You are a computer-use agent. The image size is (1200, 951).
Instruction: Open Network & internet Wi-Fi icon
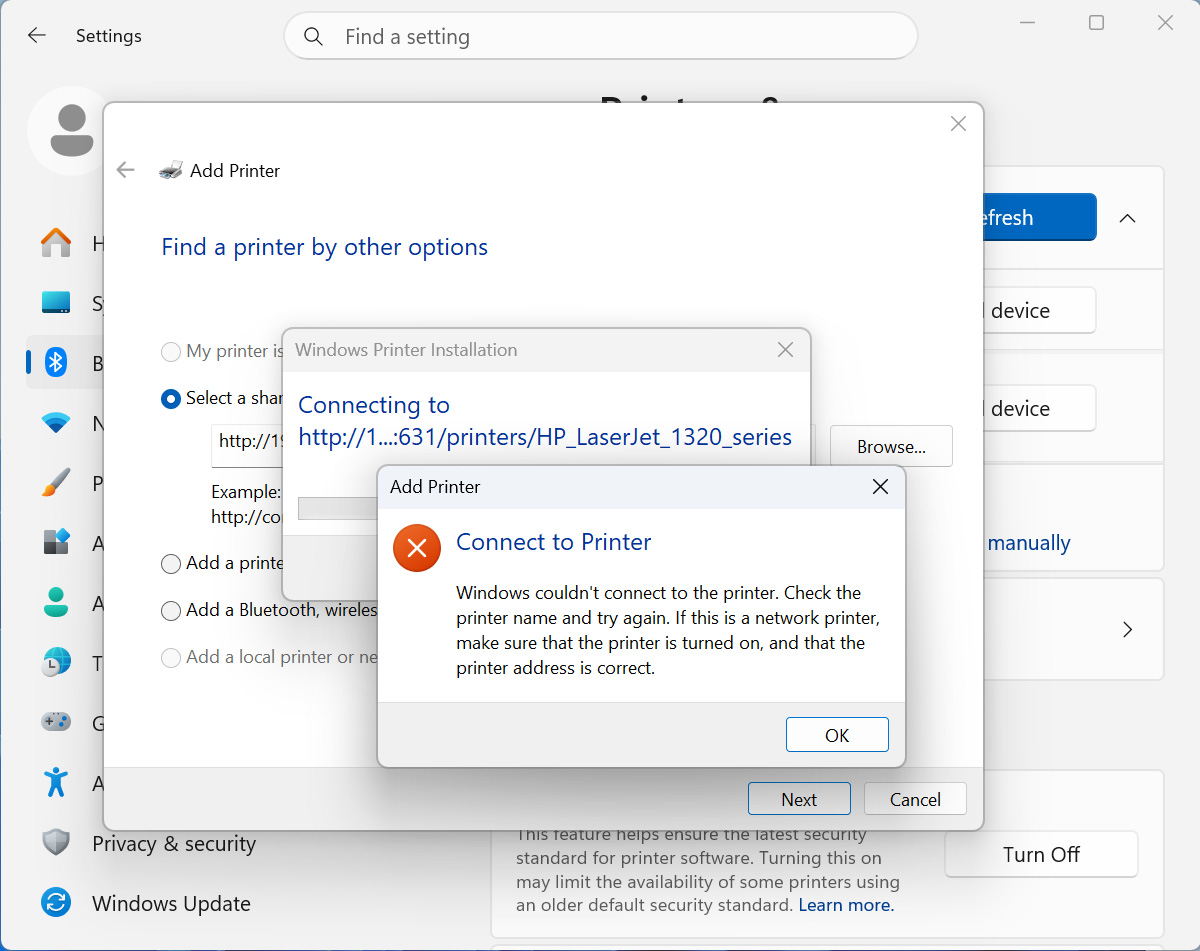tap(56, 423)
